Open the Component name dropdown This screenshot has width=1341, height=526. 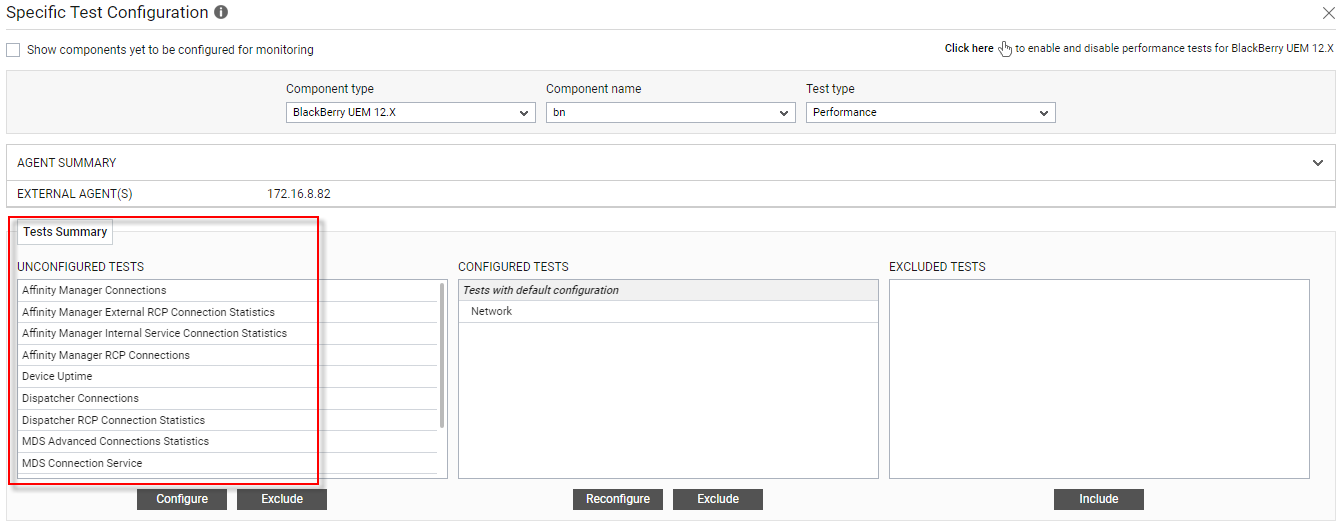(671, 113)
